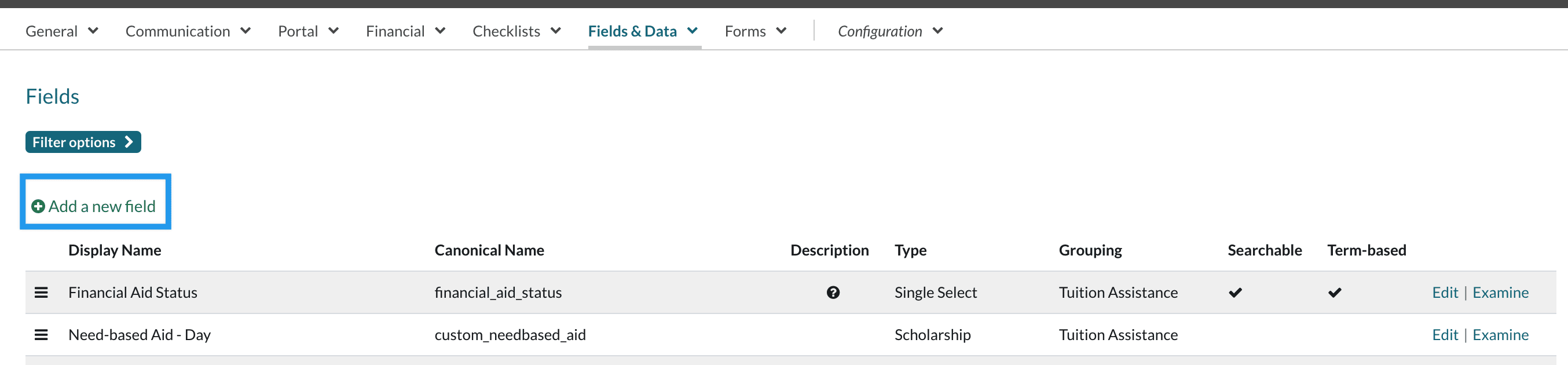
Task: Click Searchable checkmark for Financial Aid Status
Action: tap(1235, 293)
